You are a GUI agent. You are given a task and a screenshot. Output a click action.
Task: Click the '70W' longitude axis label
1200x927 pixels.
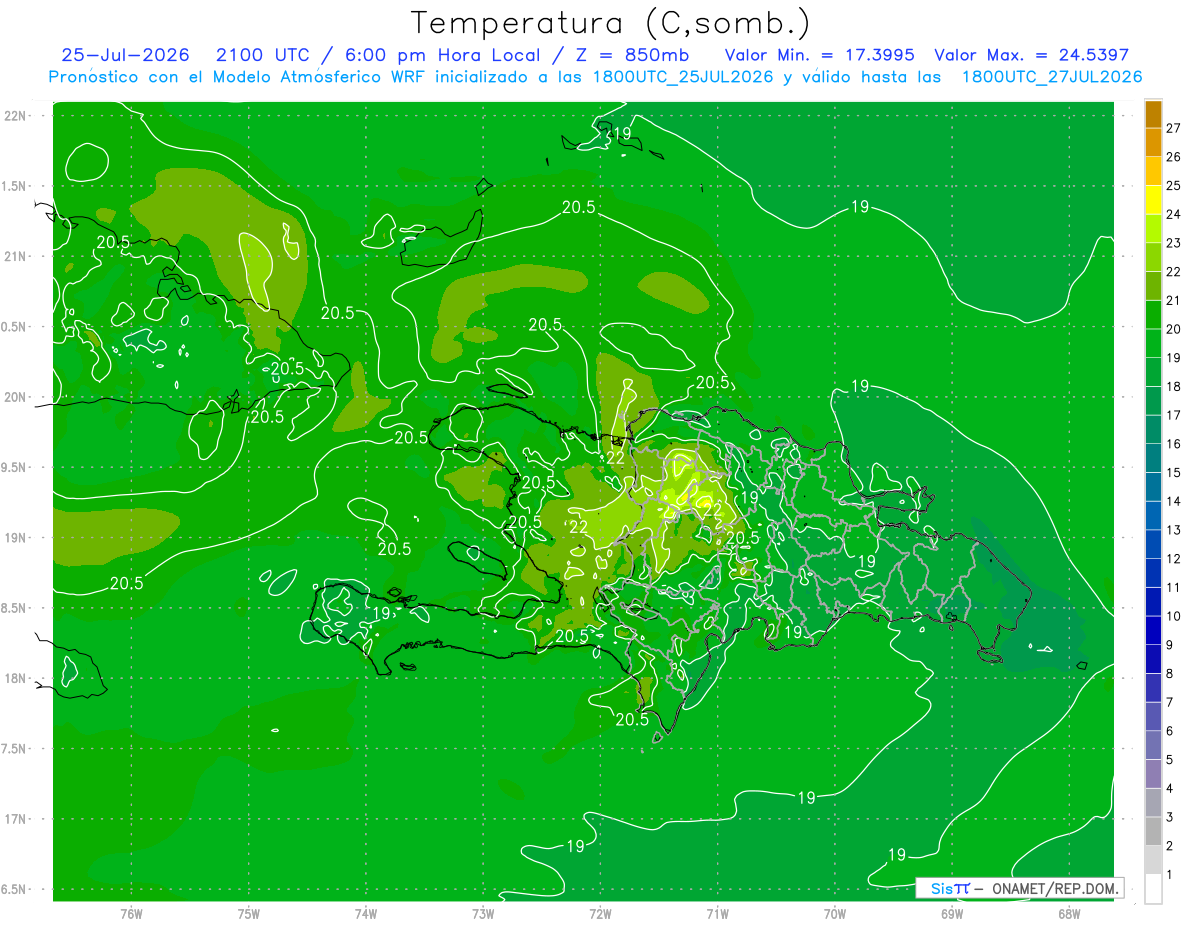coord(834,914)
